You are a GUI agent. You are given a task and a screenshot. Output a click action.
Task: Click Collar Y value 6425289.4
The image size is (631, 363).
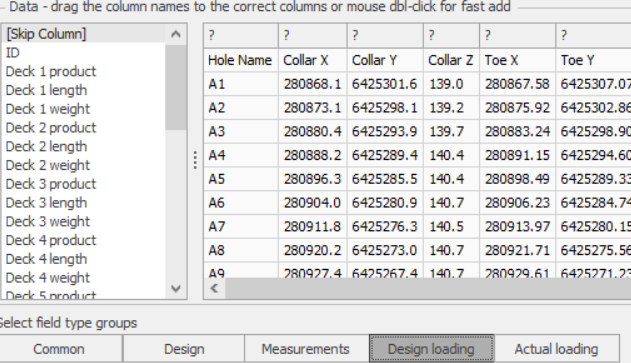point(385,155)
